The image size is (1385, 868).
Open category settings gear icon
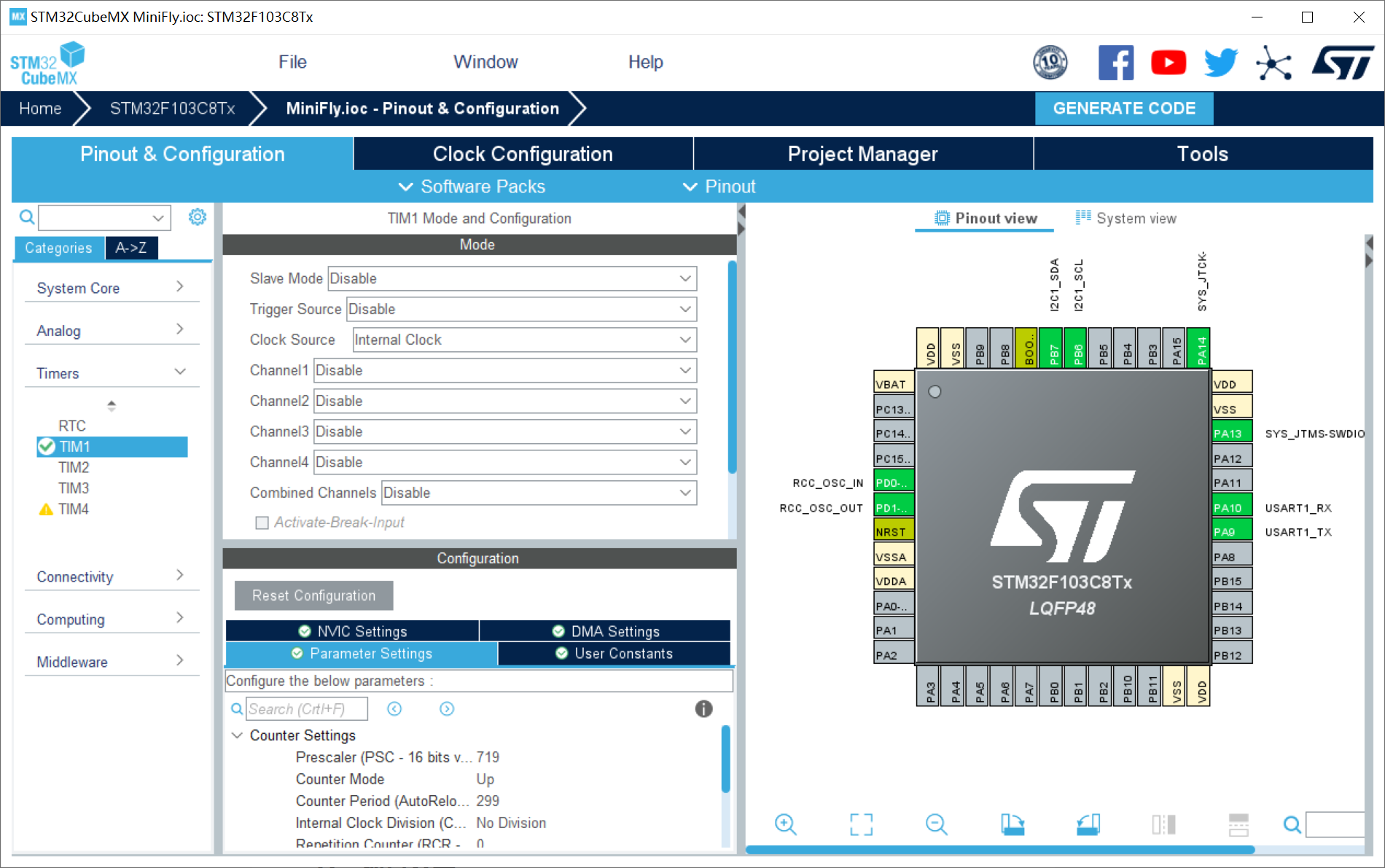(198, 217)
